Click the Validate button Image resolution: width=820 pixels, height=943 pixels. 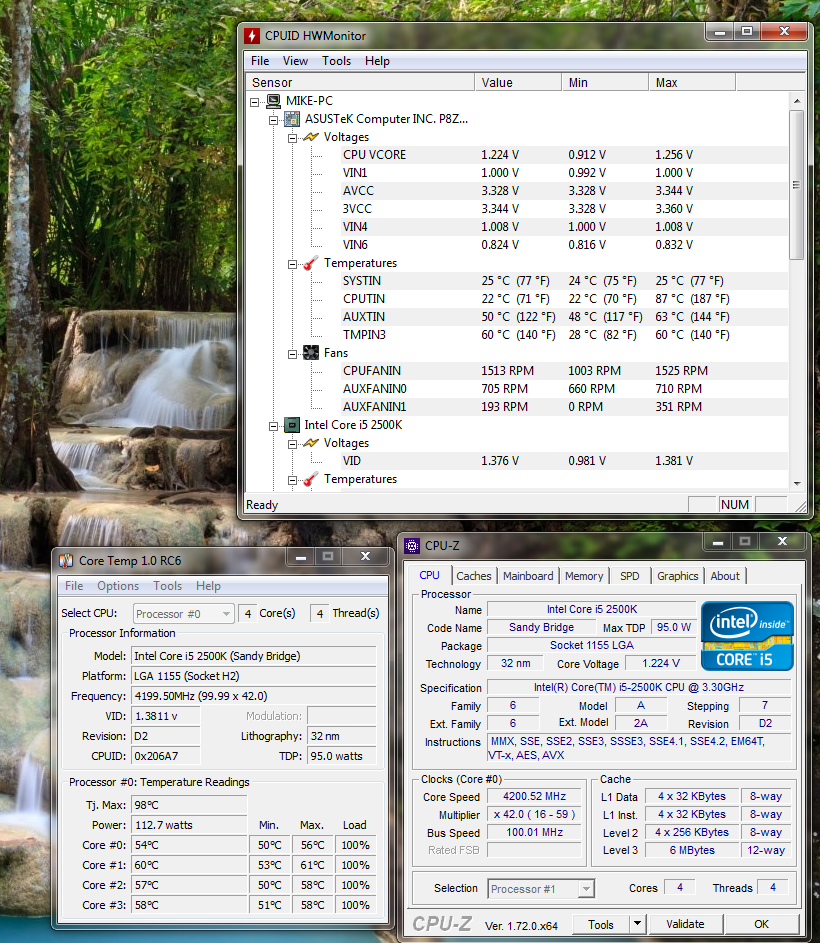tap(685, 924)
